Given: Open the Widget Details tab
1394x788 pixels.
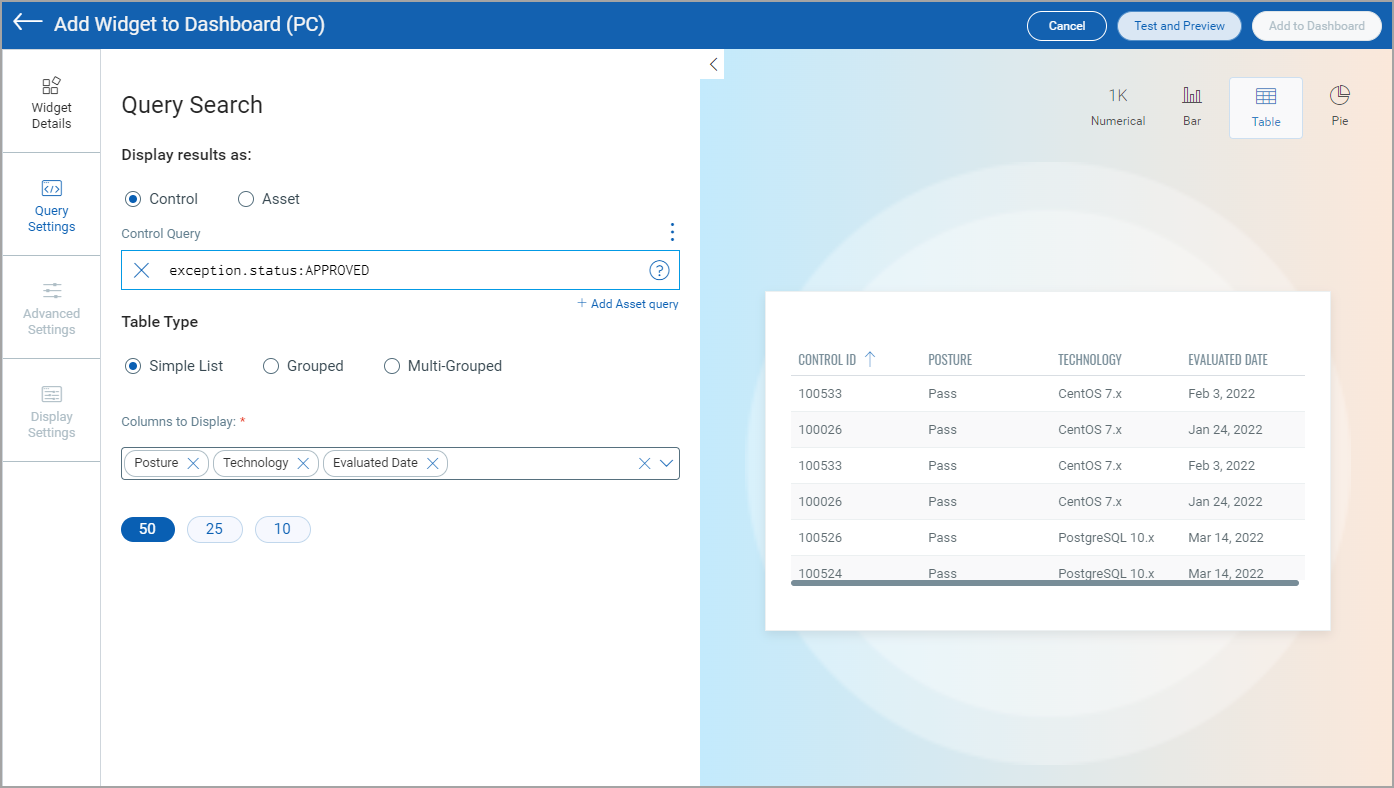Looking at the screenshot, I should 51,102.
